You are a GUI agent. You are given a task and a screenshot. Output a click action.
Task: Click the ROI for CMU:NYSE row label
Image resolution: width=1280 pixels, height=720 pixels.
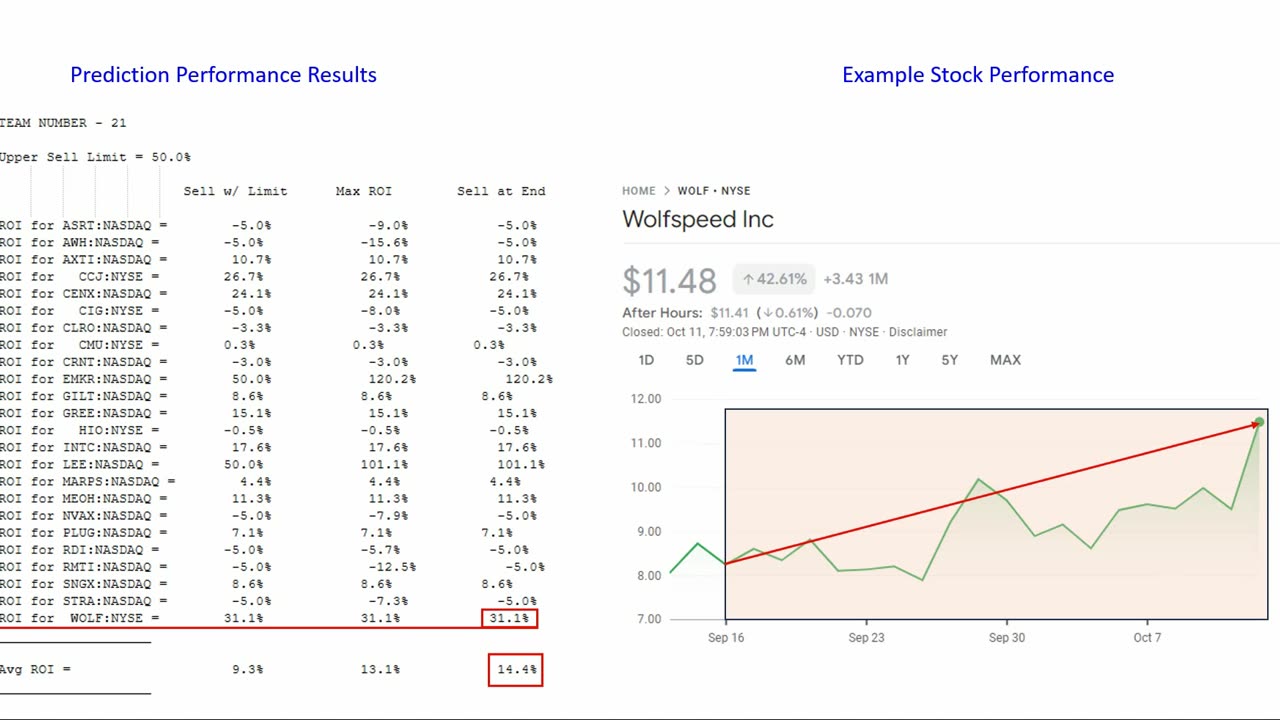[80, 345]
